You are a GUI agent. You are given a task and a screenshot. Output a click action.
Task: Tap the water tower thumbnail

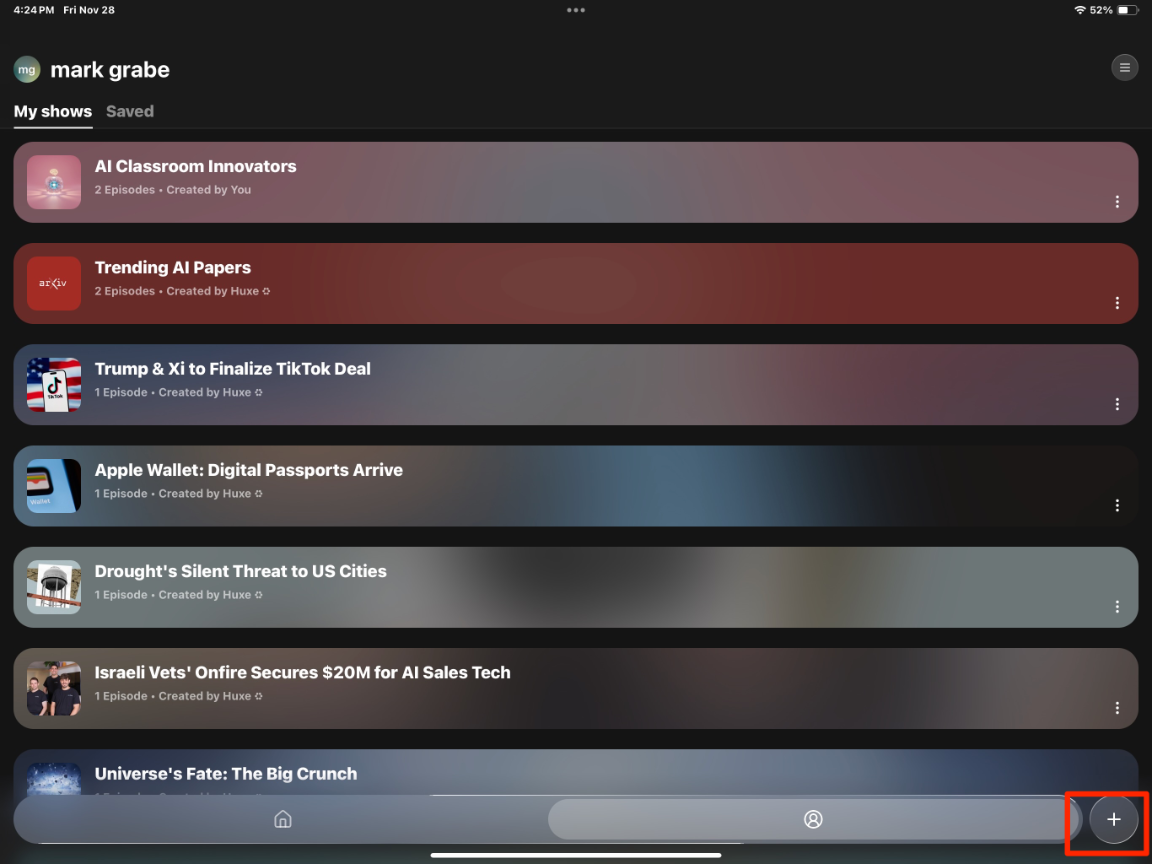(x=54, y=587)
